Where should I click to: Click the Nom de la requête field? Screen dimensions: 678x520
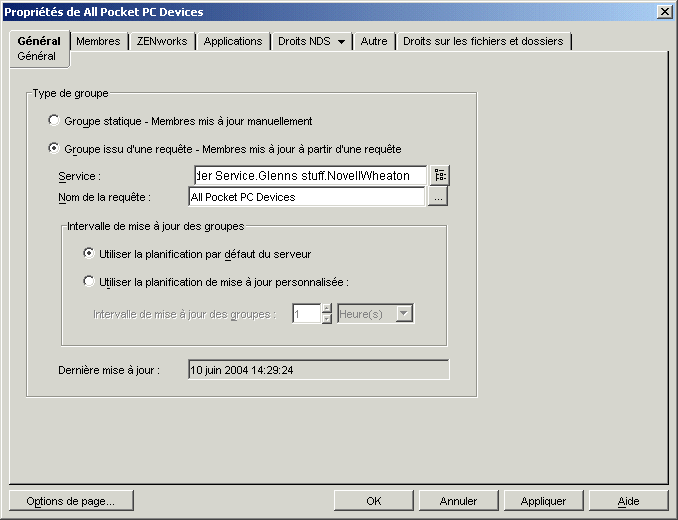click(307, 197)
